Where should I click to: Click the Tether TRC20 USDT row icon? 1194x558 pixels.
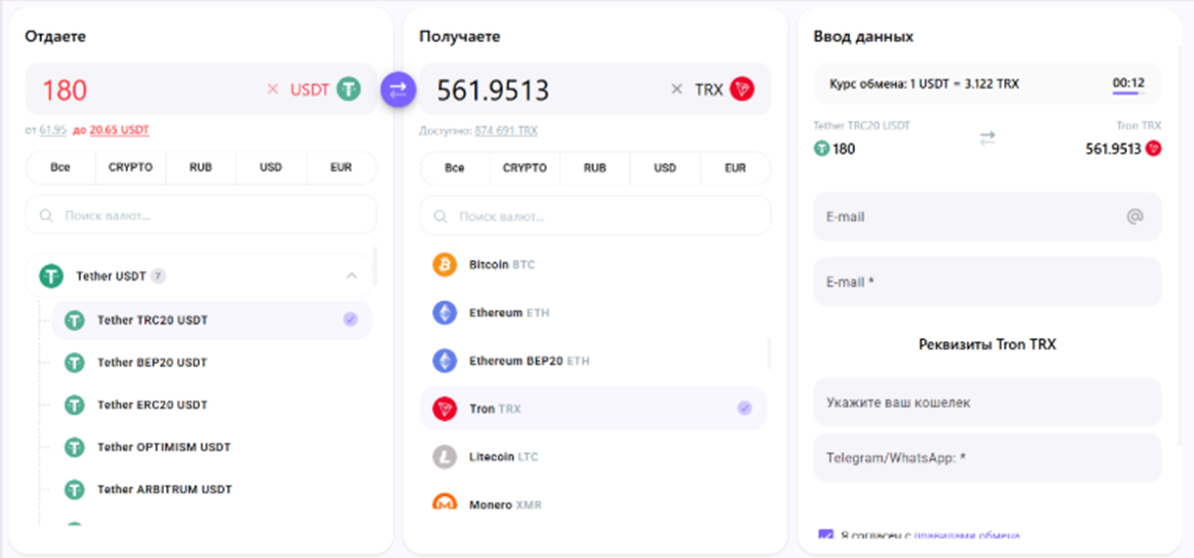pyautogui.click(x=74, y=320)
